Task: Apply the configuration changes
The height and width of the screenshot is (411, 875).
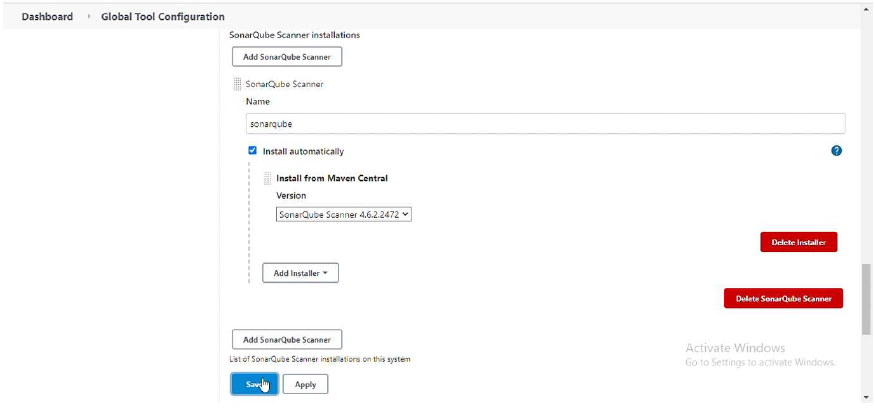Action: point(305,384)
